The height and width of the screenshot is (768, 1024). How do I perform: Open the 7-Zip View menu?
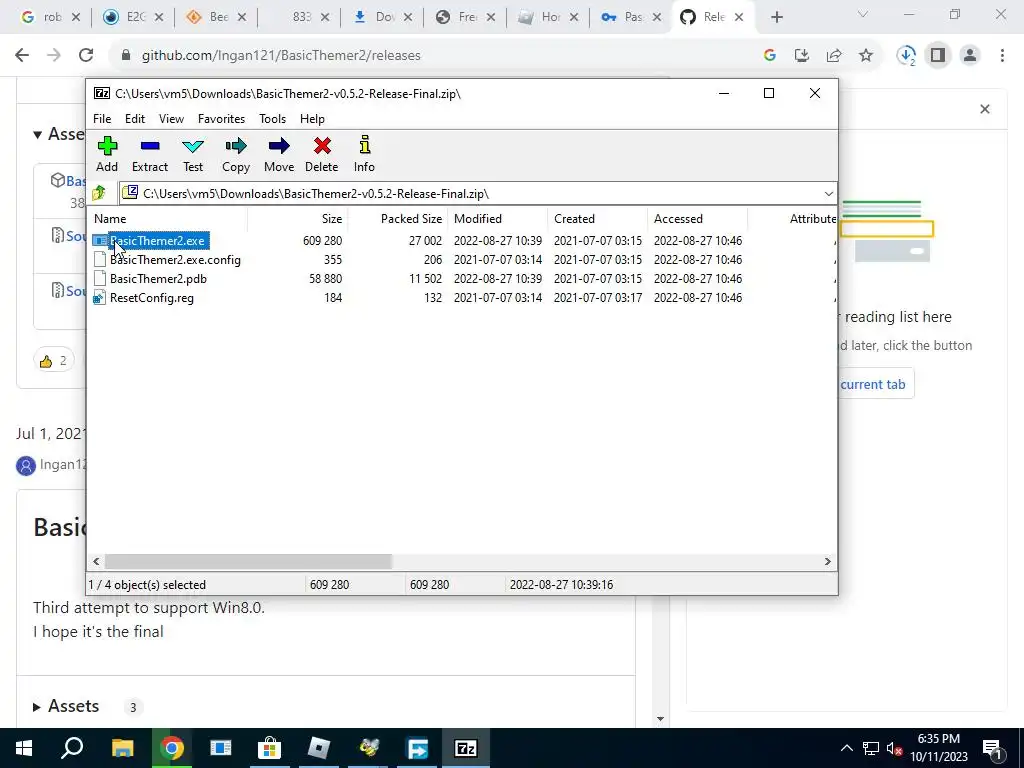point(171,119)
